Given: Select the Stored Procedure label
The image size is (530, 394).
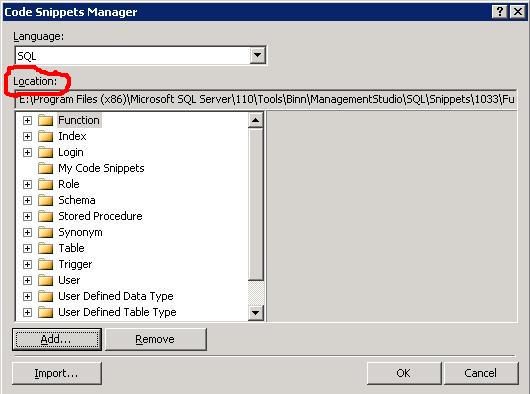Looking at the screenshot, I should (x=100, y=216).
